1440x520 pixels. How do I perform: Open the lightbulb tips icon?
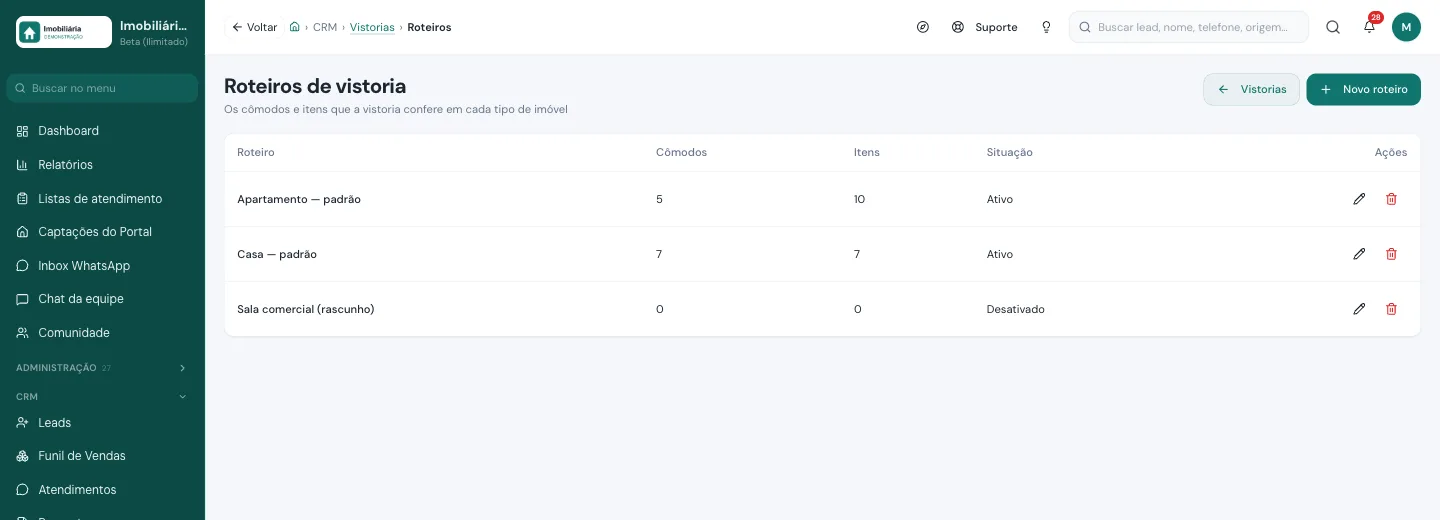click(x=1046, y=27)
